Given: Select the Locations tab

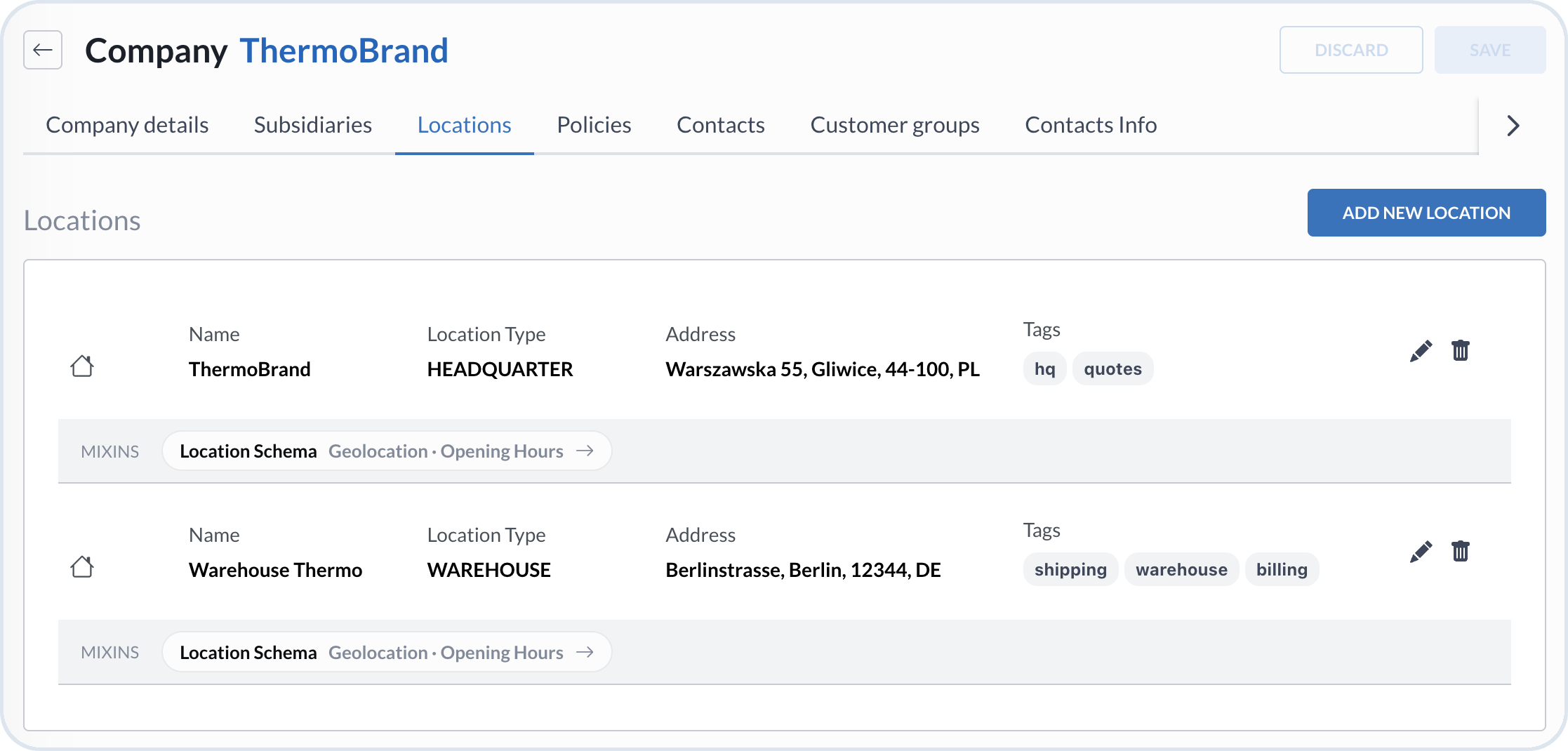Looking at the screenshot, I should 465,125.
